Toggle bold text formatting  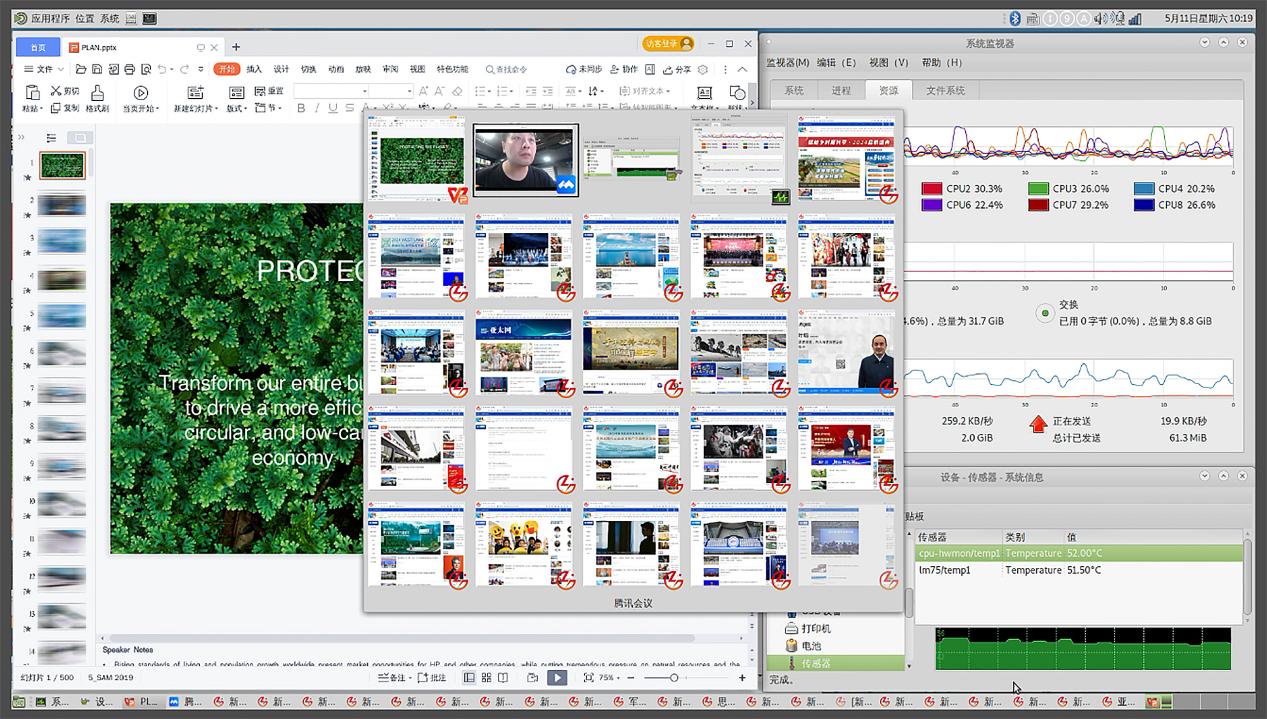click(x=301, y=108)
